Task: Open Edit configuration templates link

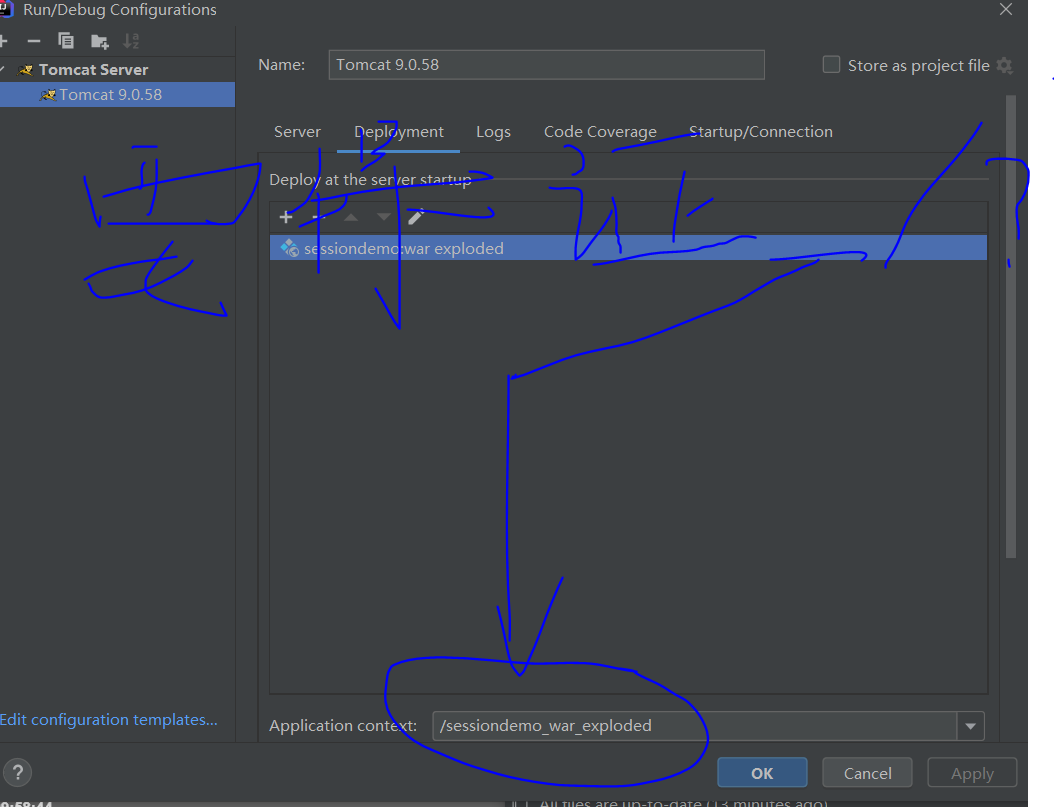Action: tap(109, 720)
